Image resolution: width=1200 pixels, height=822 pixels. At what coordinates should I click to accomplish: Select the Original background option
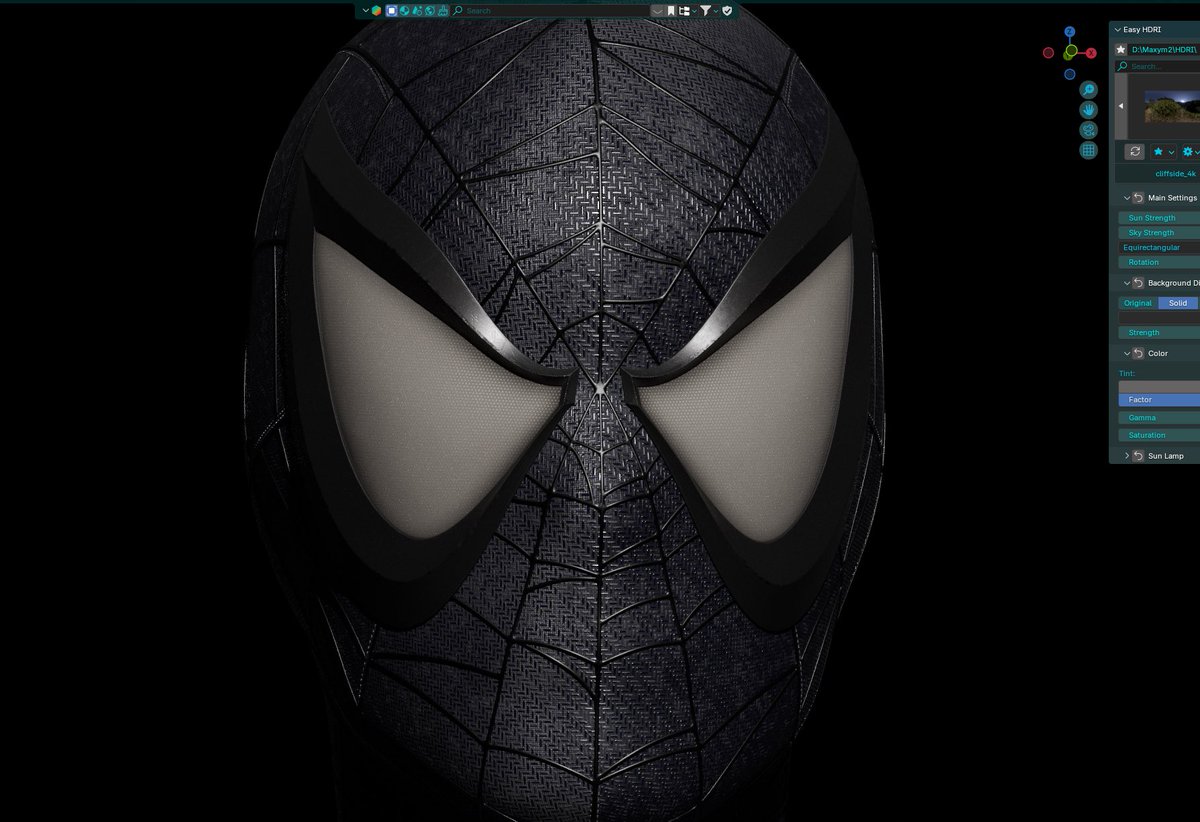(x=1138, y=303)
